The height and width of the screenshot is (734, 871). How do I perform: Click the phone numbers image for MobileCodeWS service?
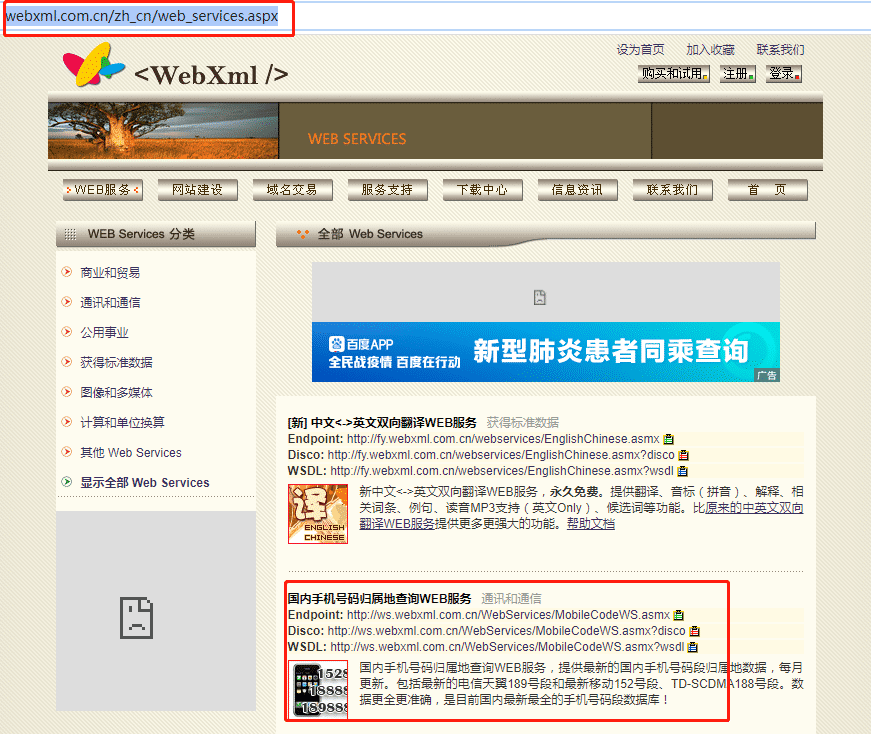pos(320,689)
